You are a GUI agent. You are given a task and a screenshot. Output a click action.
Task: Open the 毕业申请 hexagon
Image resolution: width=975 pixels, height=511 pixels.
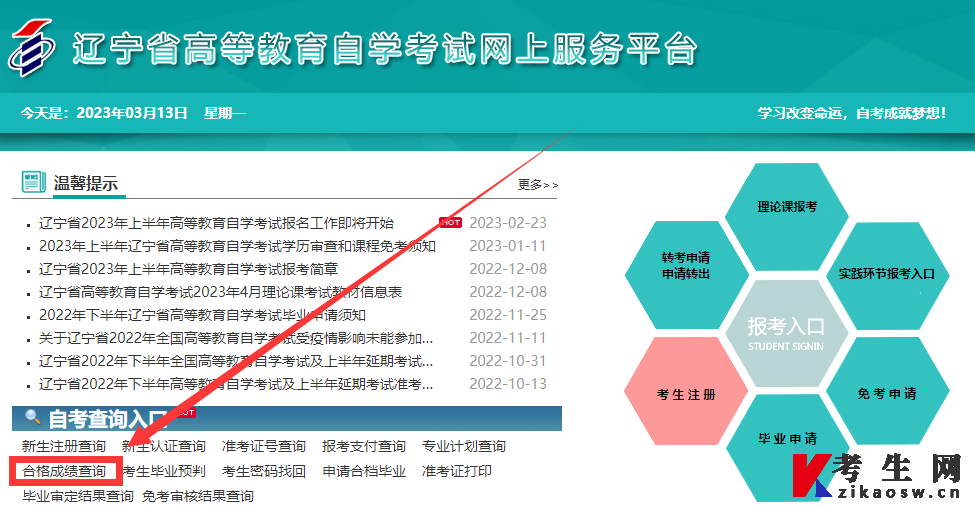tap(787, 448)
